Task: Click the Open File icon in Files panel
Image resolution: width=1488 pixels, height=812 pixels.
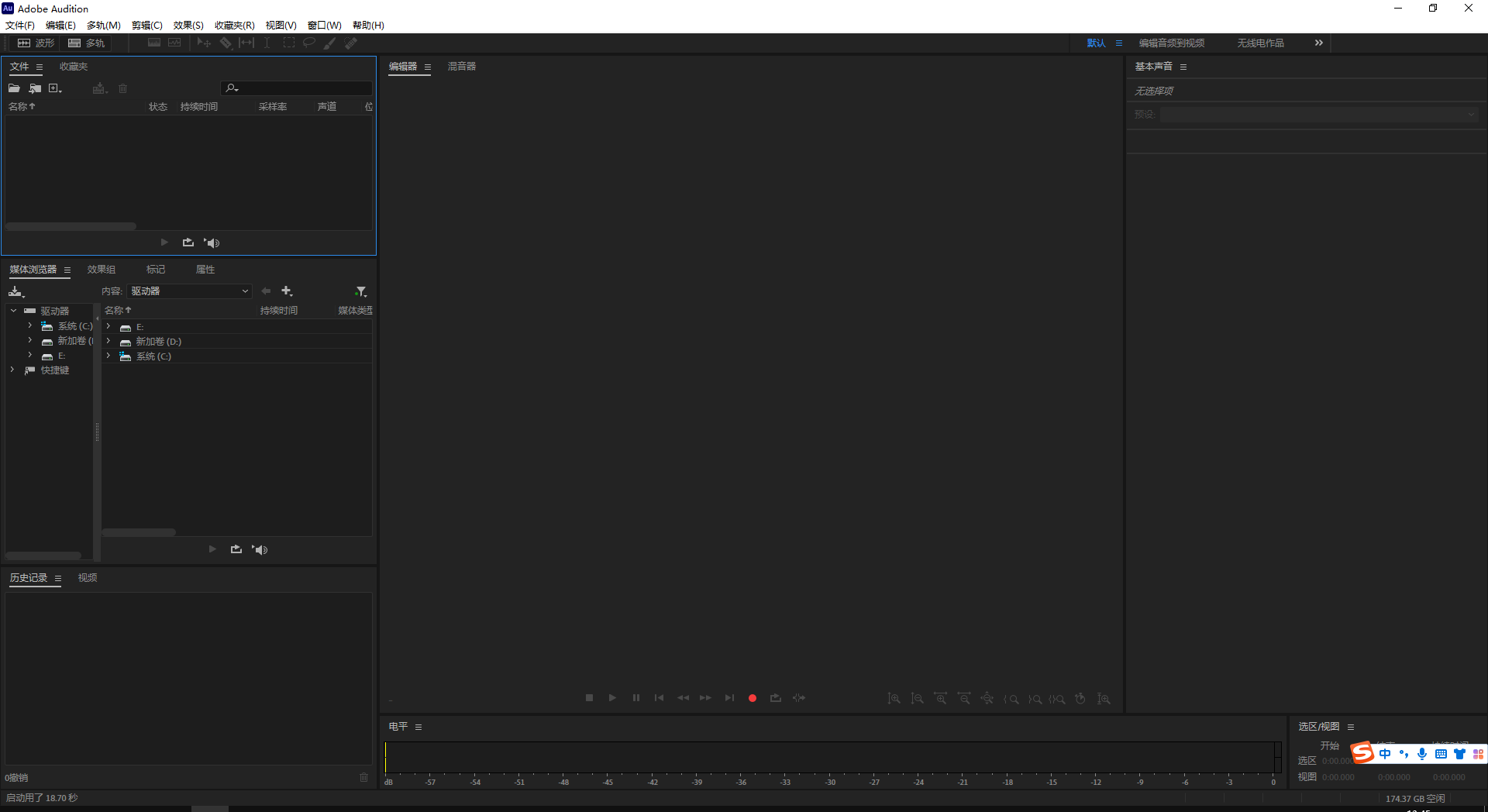Action: [x=14, y=88]
